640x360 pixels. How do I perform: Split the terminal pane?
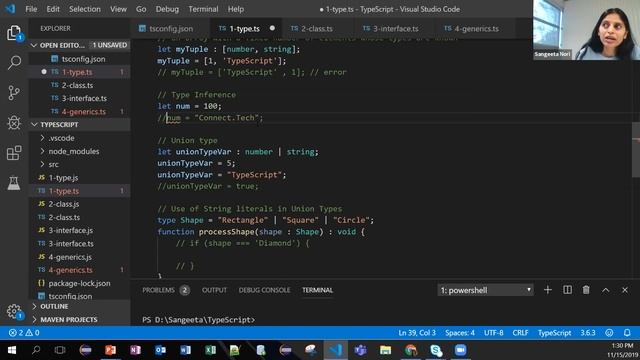(567, 290)
